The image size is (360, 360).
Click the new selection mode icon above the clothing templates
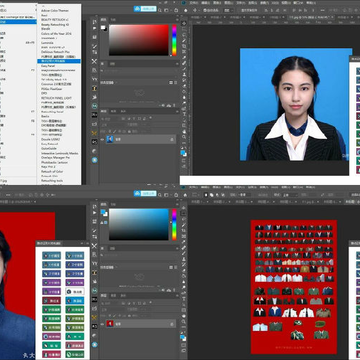(x=206, y=195)
